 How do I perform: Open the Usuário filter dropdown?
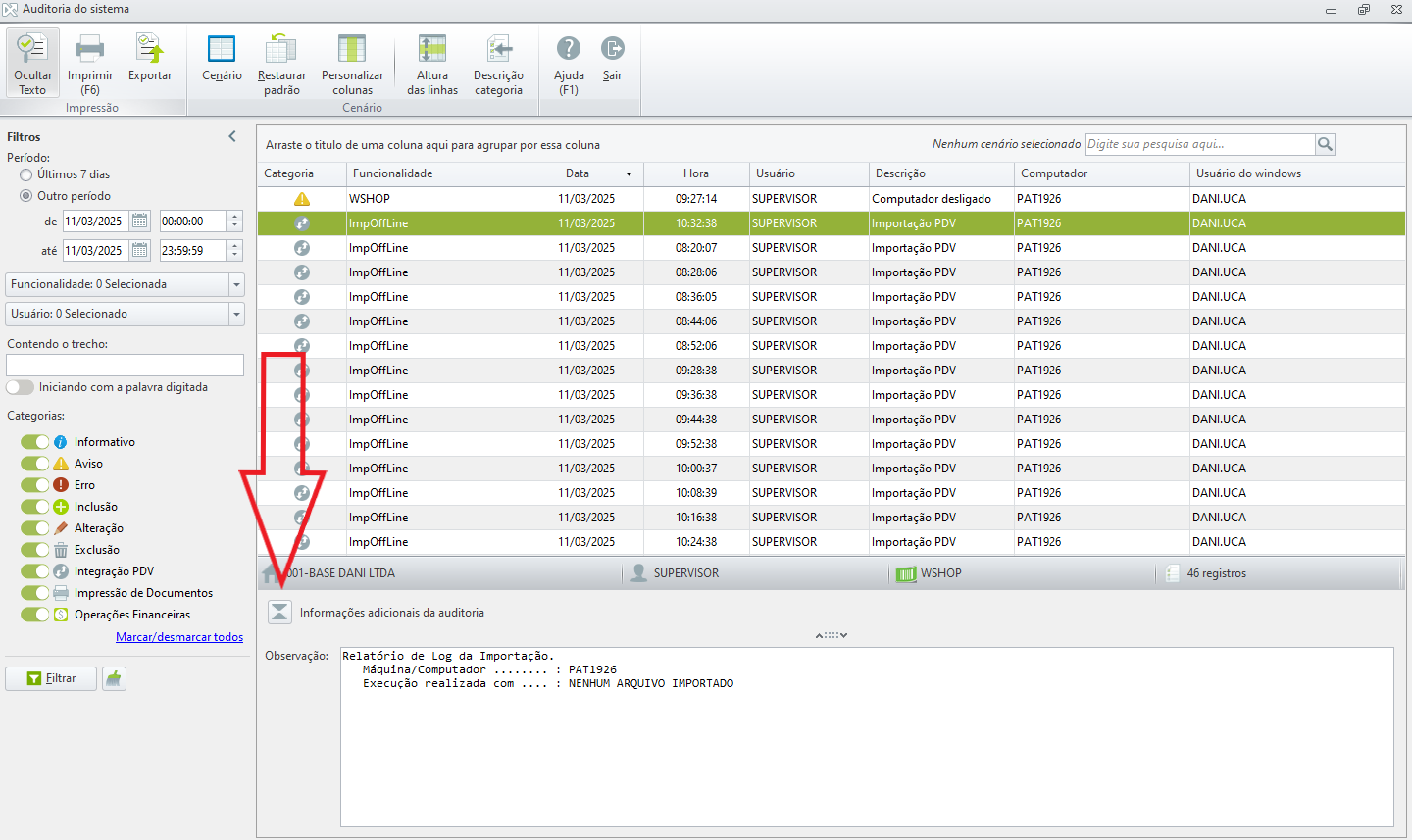click(x=236, y=314)
